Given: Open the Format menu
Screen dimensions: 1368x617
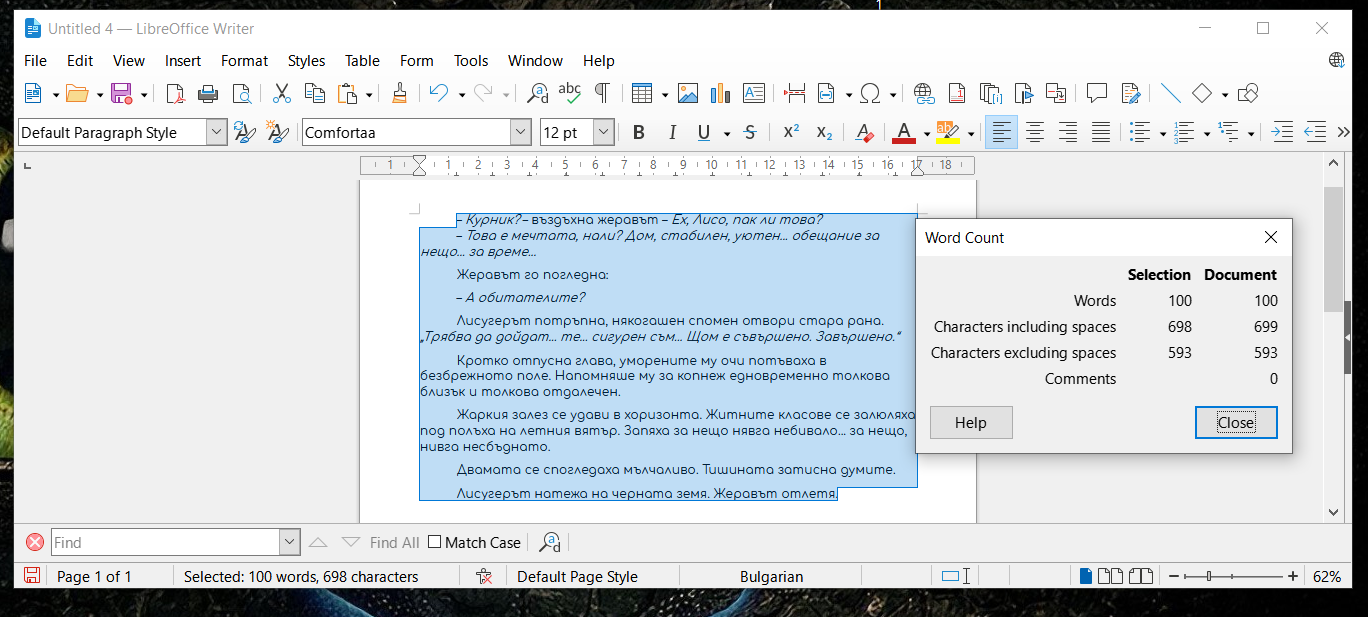Looking at the screenshot, I should [244, 61].
